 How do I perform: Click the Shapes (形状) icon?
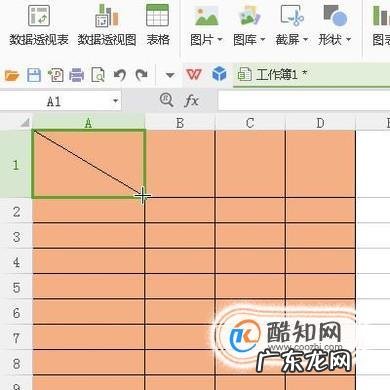pos(335,16)
